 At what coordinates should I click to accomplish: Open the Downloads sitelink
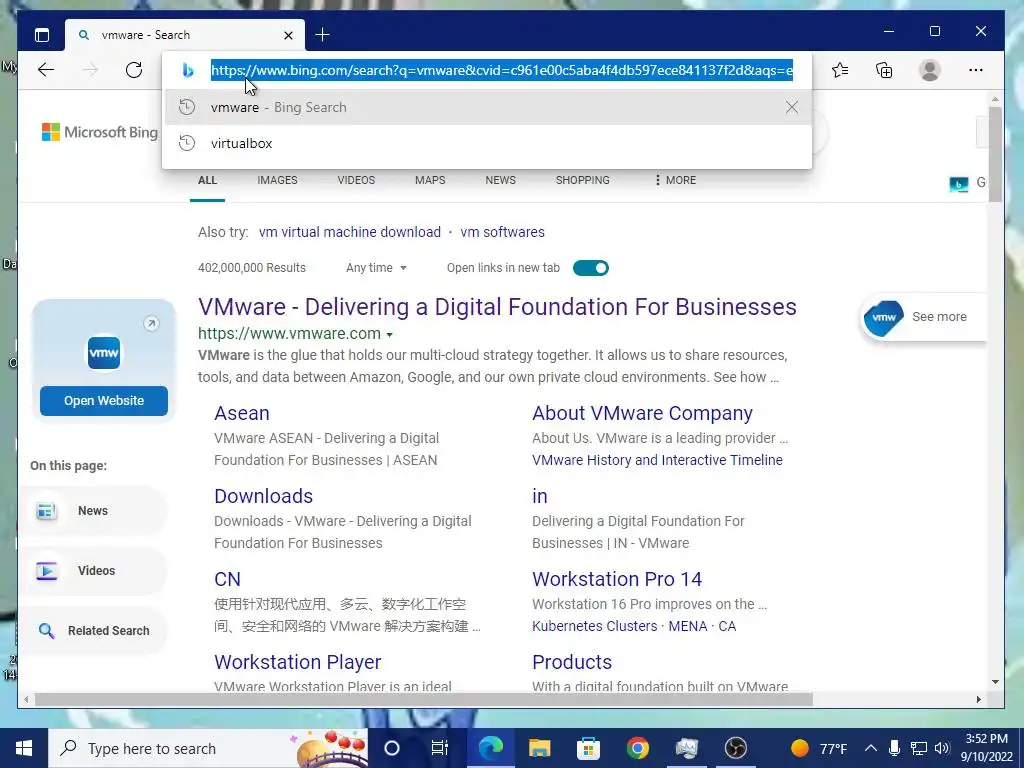263,496
